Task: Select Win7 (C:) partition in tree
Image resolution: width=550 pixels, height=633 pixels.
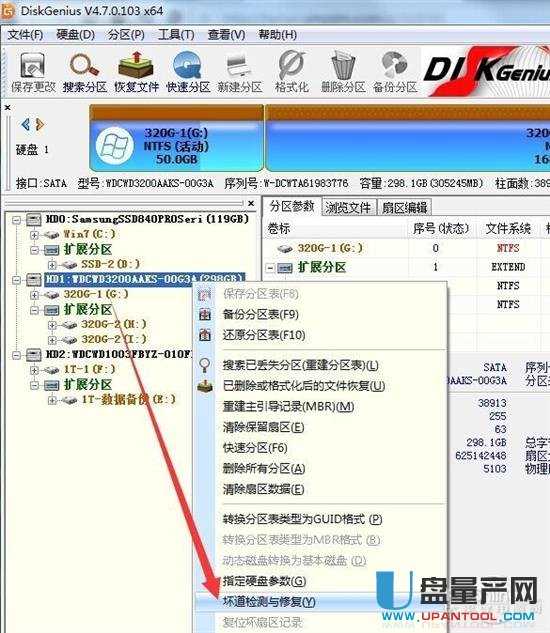Action: (89, 234)
